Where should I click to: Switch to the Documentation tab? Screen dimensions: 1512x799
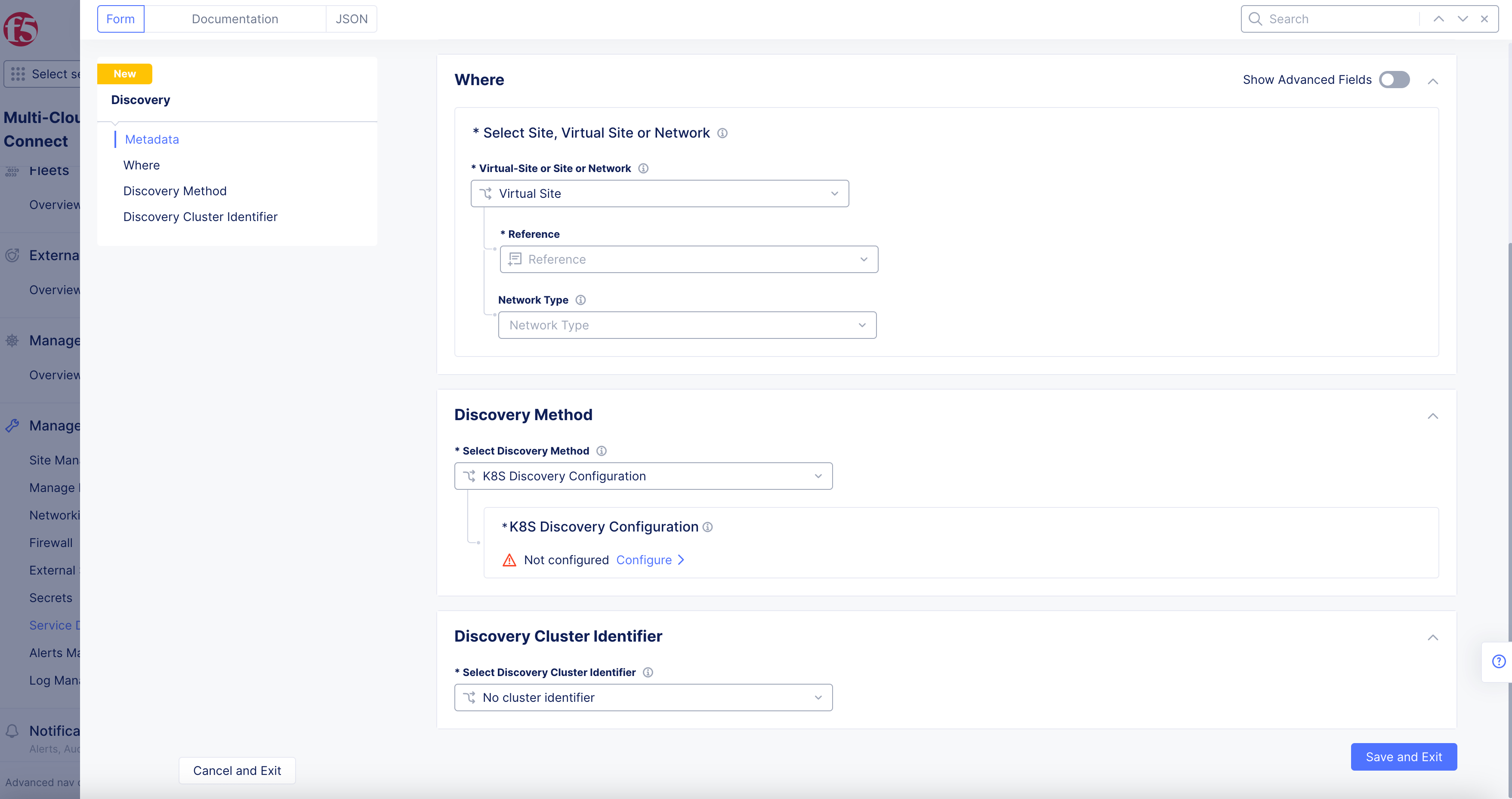[235, 19]
